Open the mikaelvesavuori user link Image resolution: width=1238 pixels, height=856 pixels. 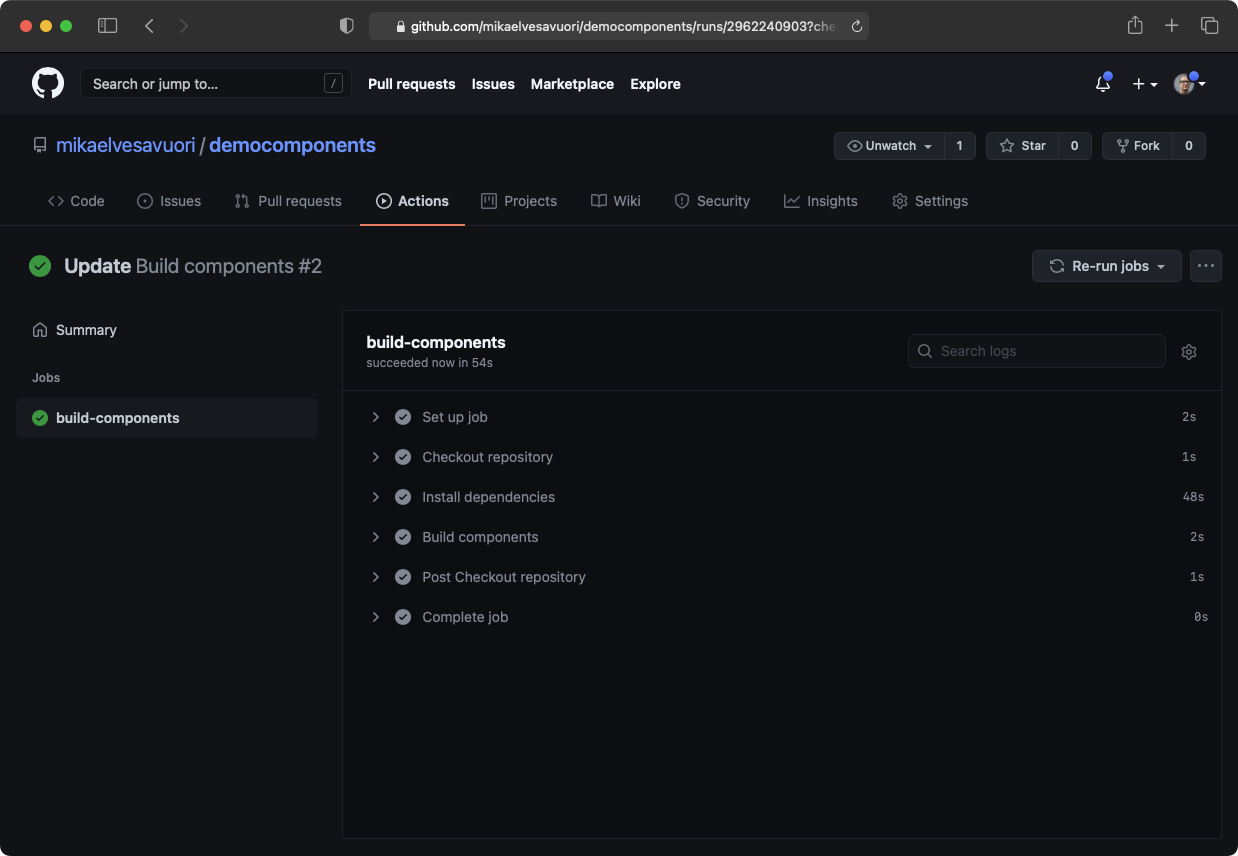(x=125, y=145)
